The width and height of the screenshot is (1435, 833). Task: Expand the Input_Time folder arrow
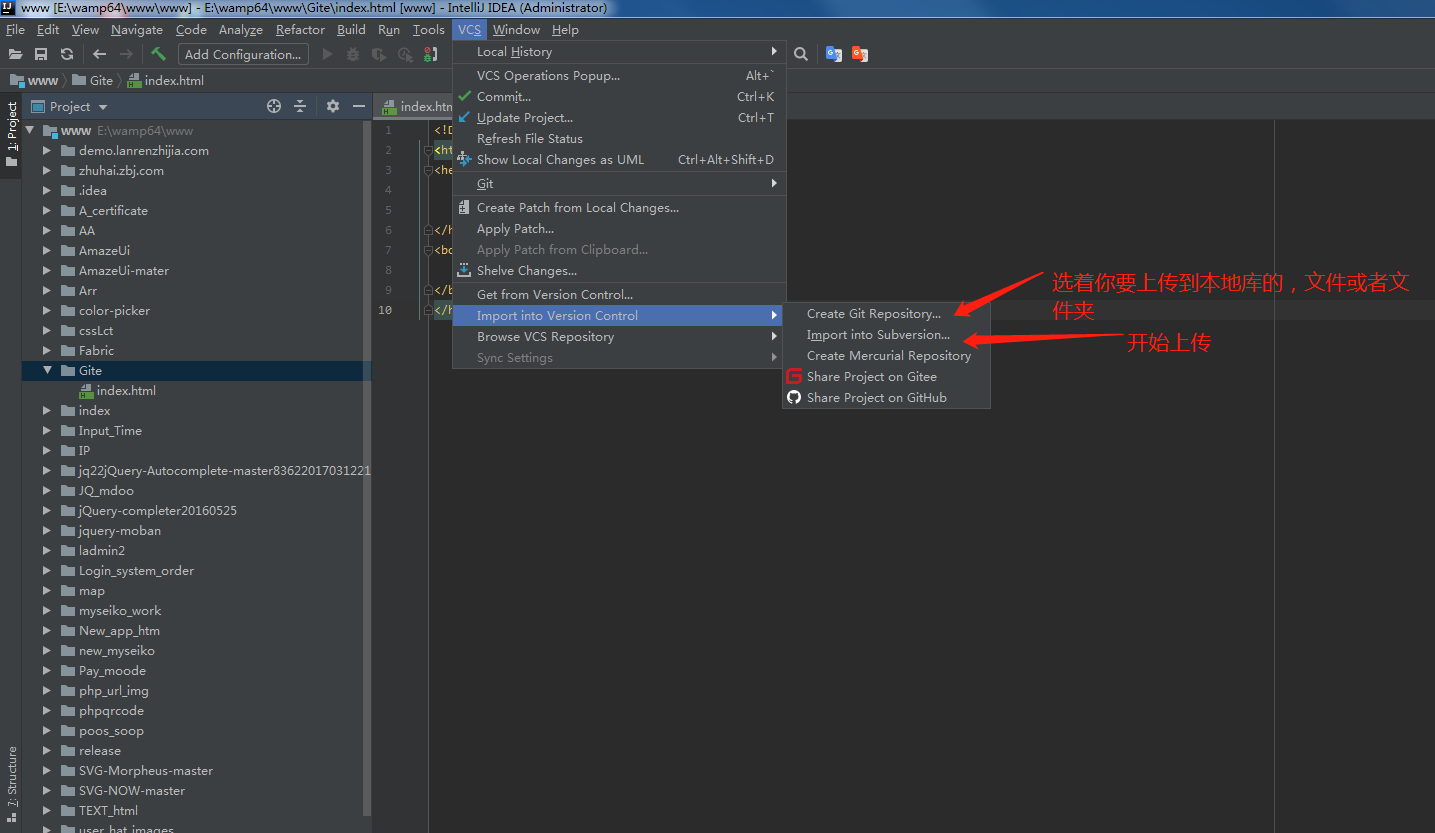pyautogui.click(x=47, y=430)
